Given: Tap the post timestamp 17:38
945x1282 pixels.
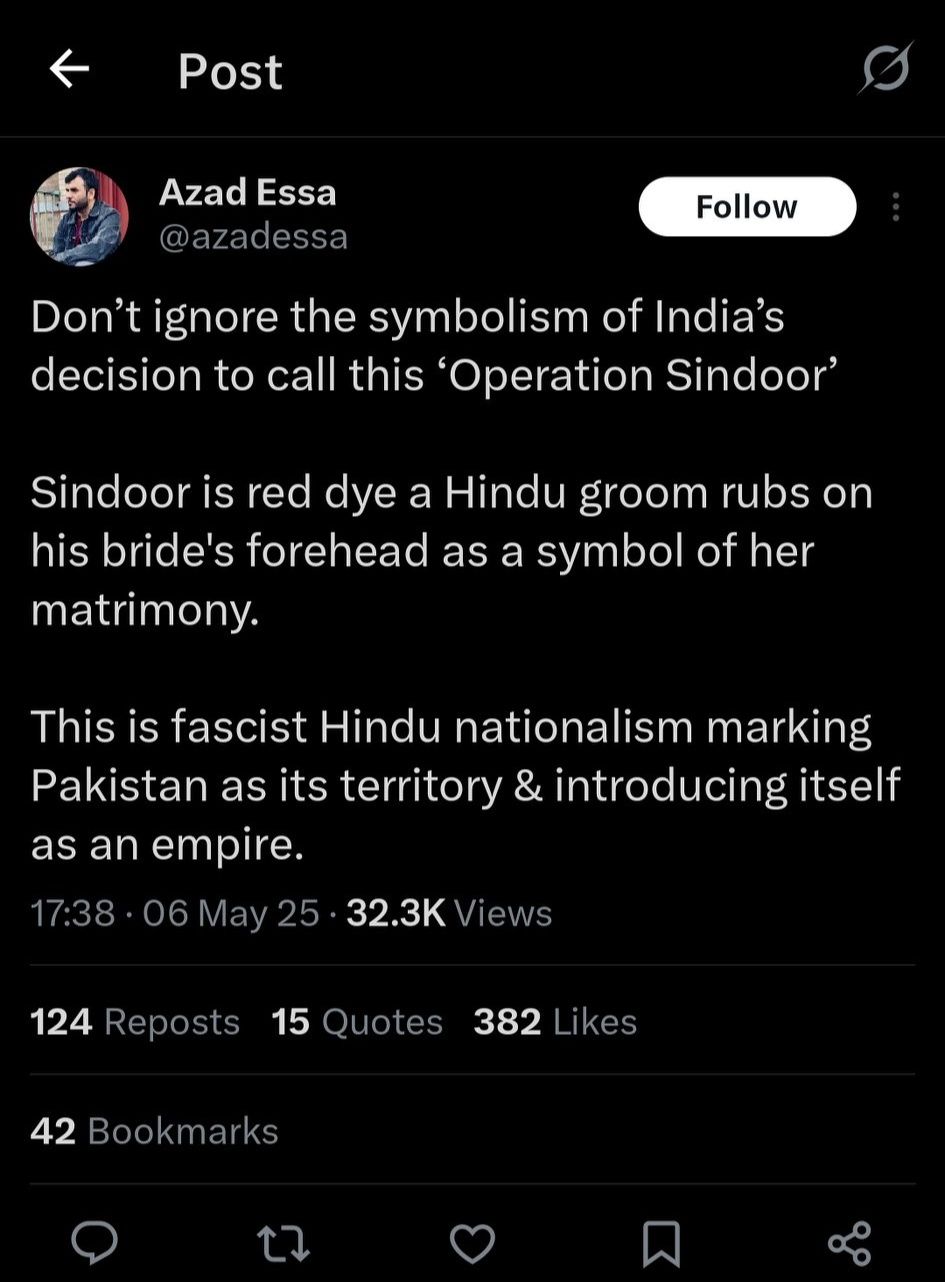Looking at the screenshot, I should coord(73,913).
